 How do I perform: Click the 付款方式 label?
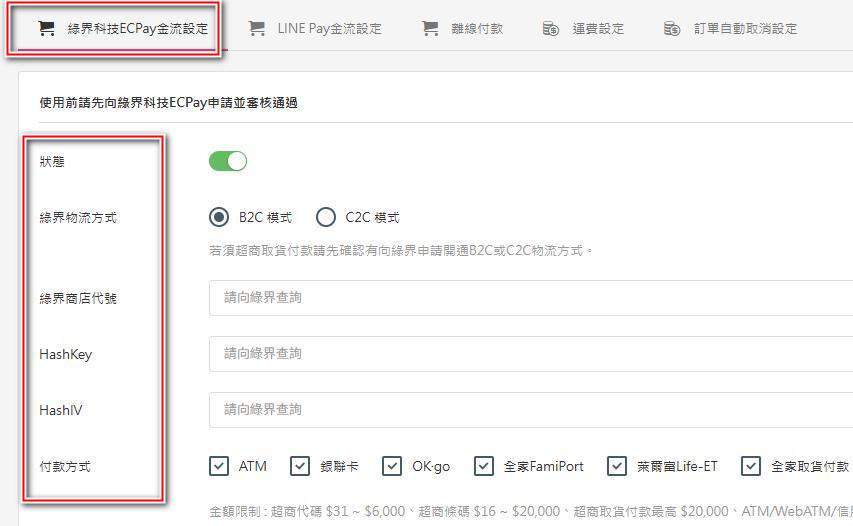click(x=65, y=466)
